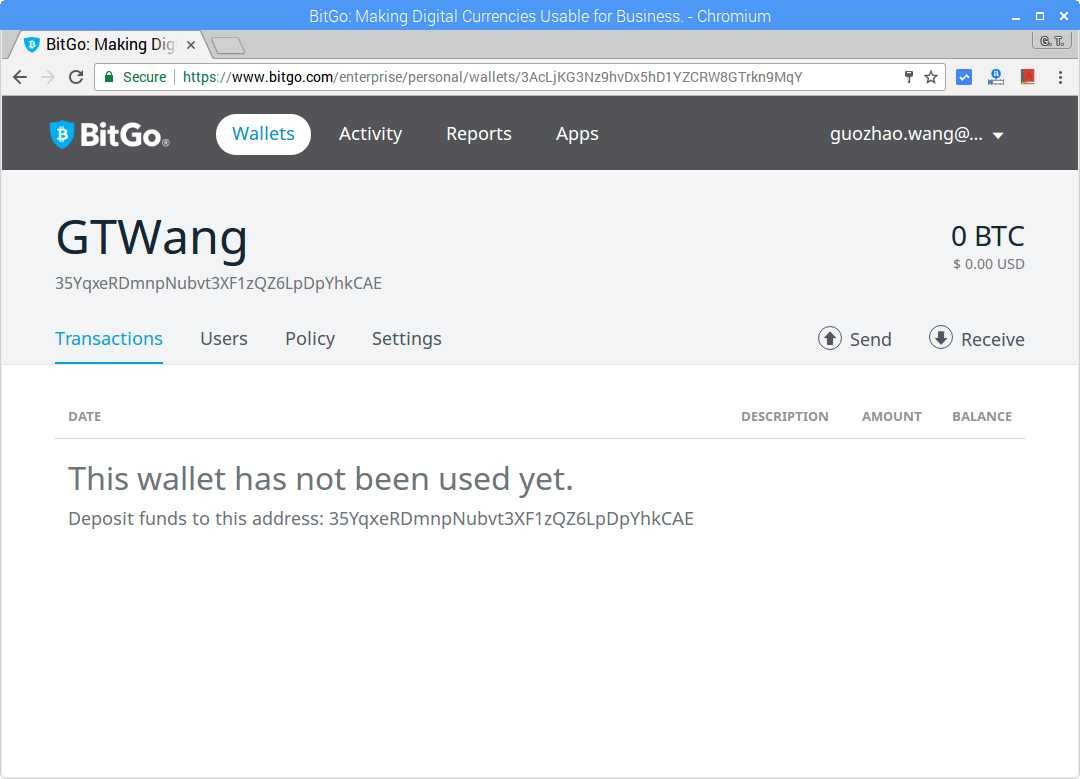The width and height of the screenshot is (1080, 779).
Task: Click the Receive icon with downward arrow
Action: click(941, 339)
